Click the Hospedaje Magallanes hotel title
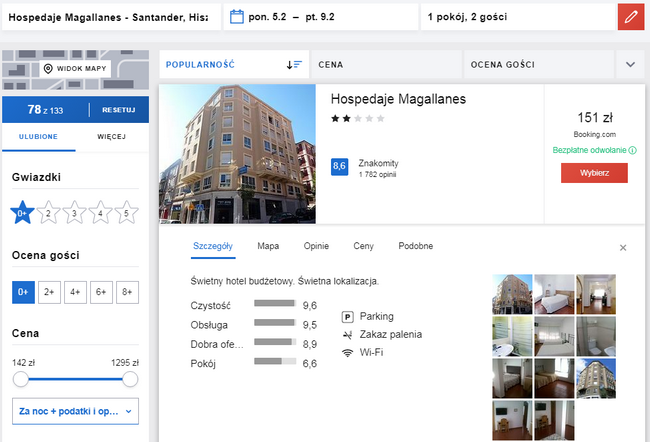Viewport: 650px width, 442px height. [x=398, y=99]
